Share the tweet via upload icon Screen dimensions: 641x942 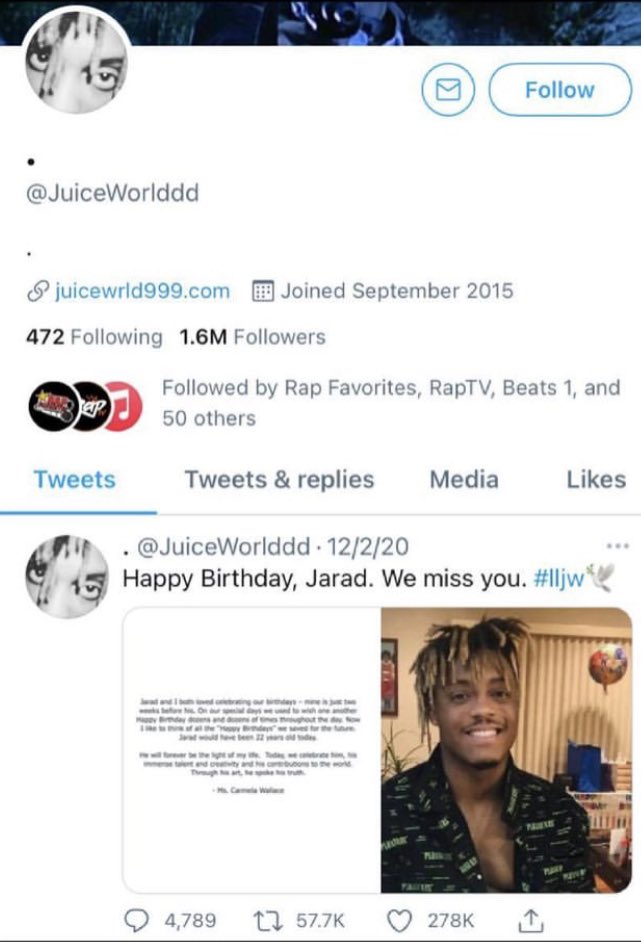[x=530, y=919]
